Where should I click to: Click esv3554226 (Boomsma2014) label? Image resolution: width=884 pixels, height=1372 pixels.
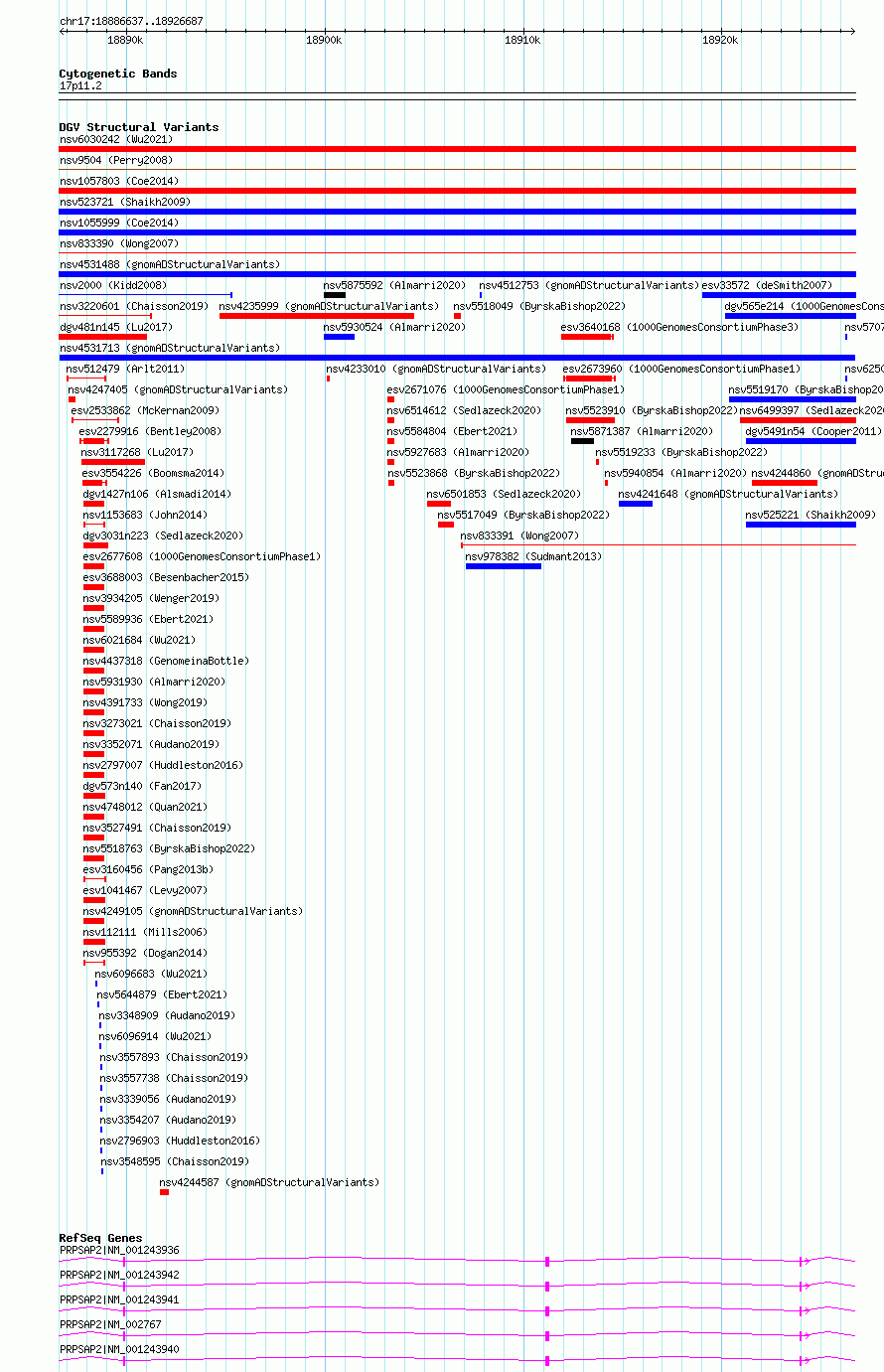tap(153, 473)
